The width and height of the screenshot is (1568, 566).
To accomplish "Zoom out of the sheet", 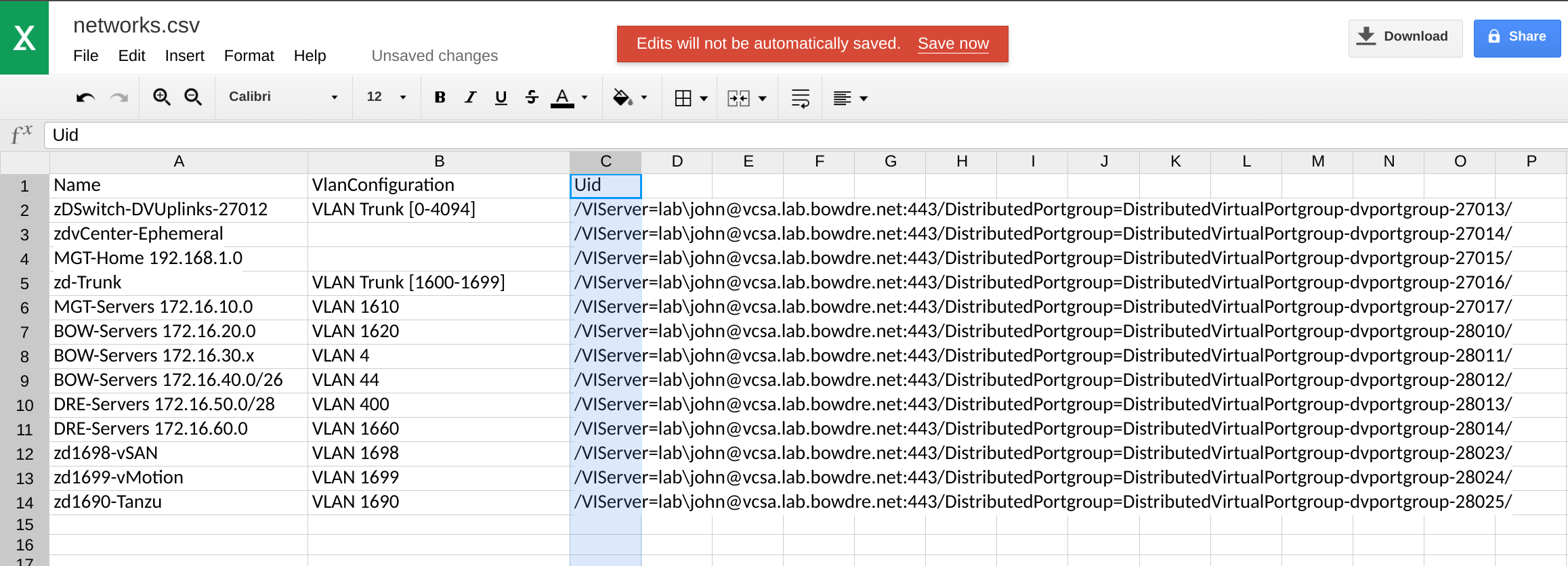I will (193, 97).
